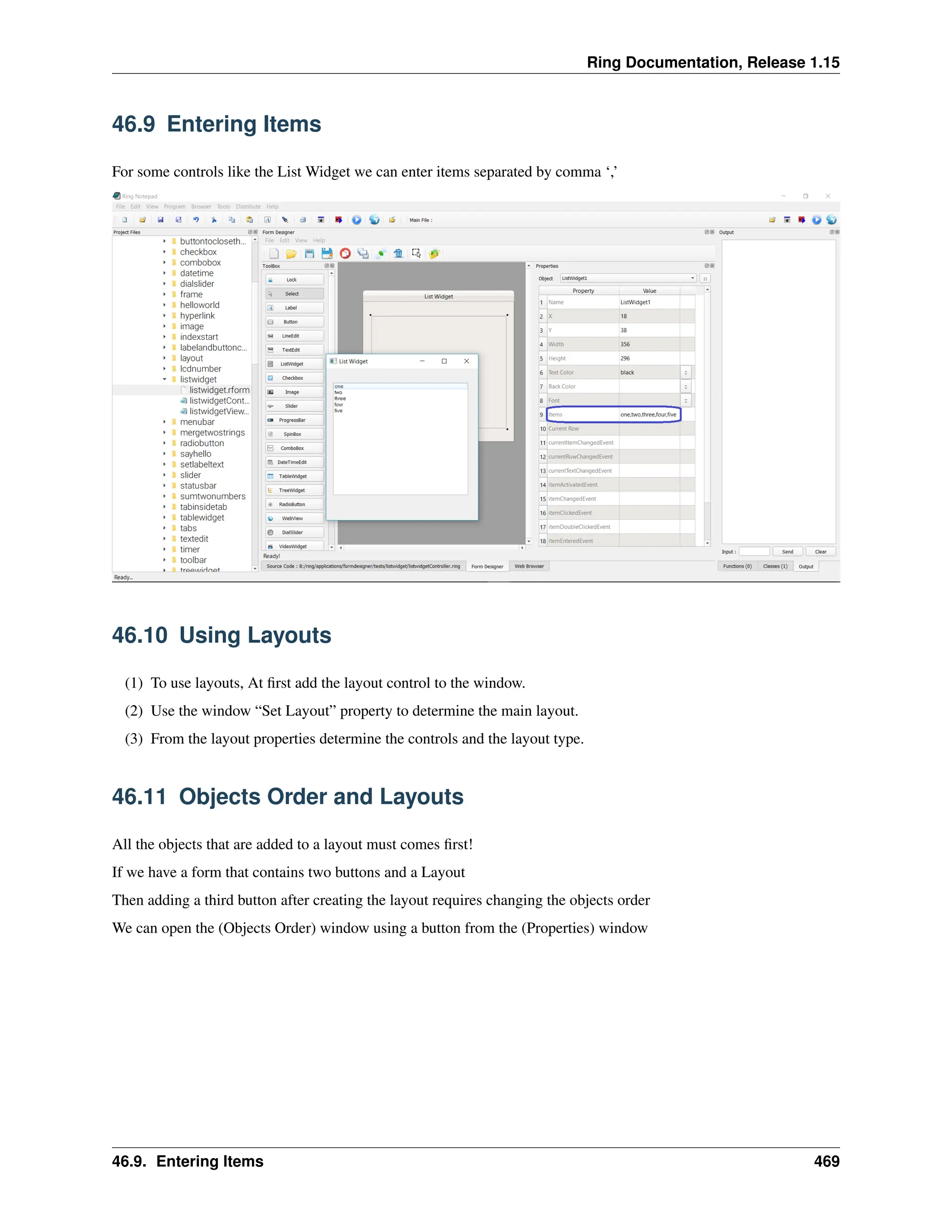Switch to the Web Browser tab

529,566
